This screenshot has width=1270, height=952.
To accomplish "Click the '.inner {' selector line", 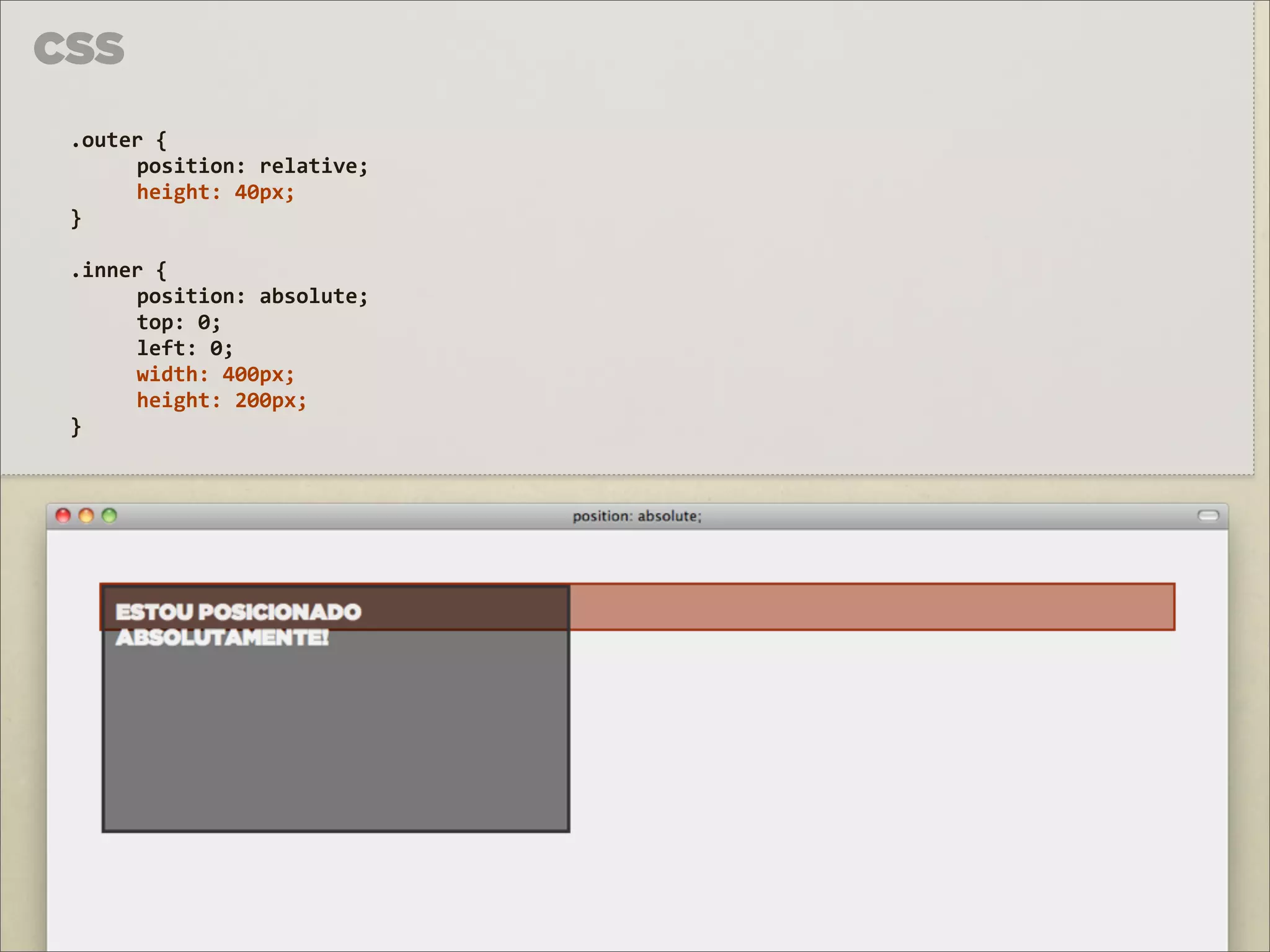I will pyautogui.click(x=118, y=271).
